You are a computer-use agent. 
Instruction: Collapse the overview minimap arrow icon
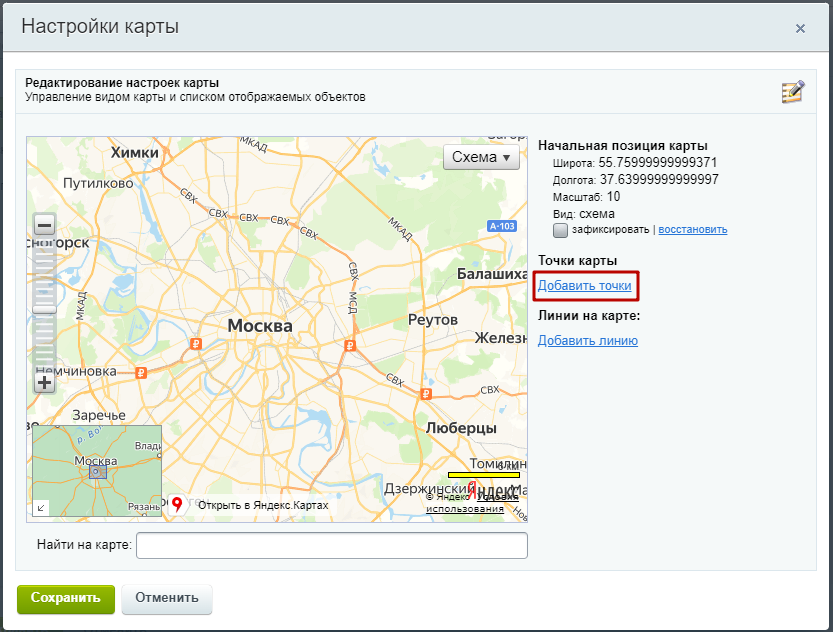(41, 508)
